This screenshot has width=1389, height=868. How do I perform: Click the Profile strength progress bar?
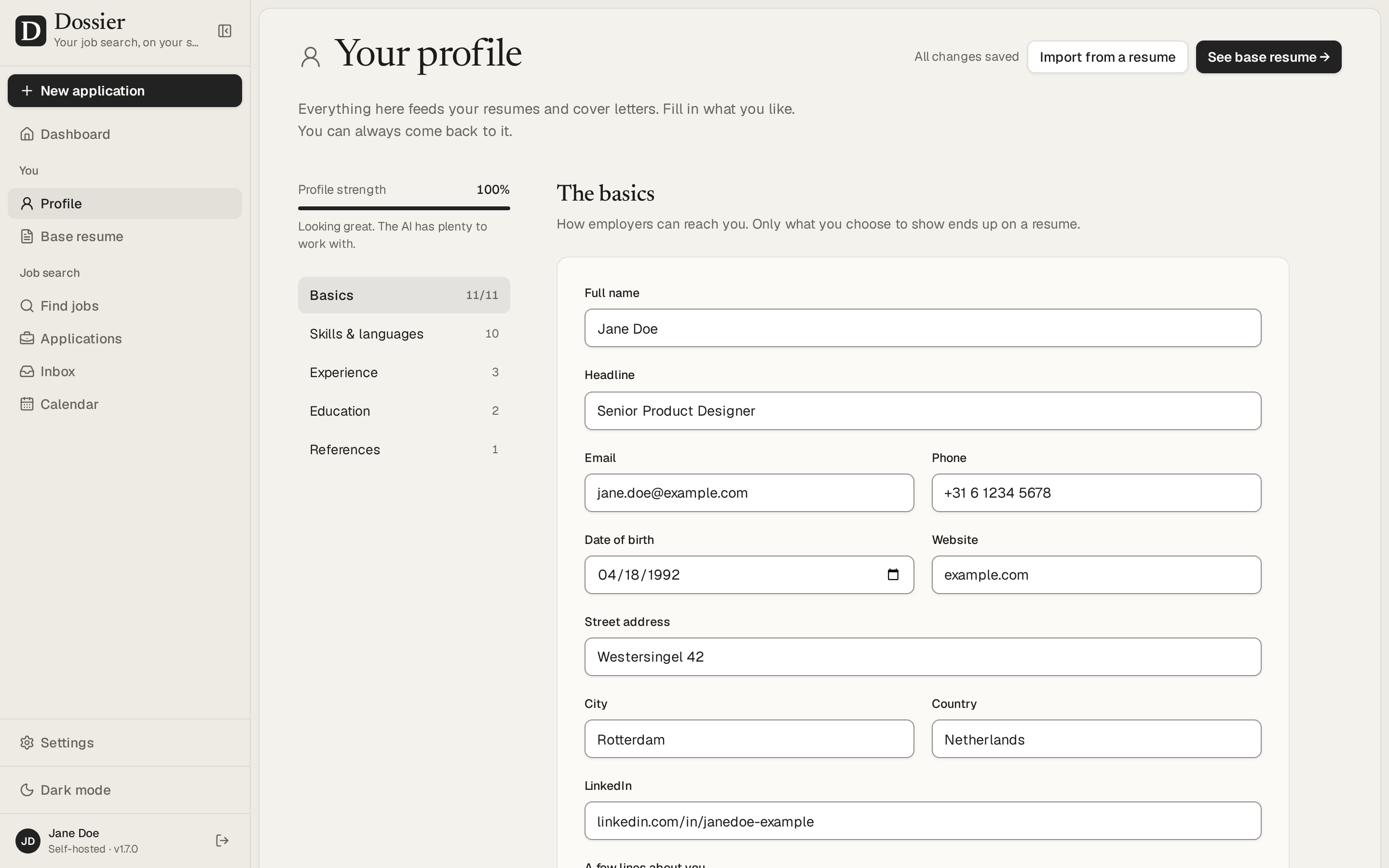tap(404, 208)
